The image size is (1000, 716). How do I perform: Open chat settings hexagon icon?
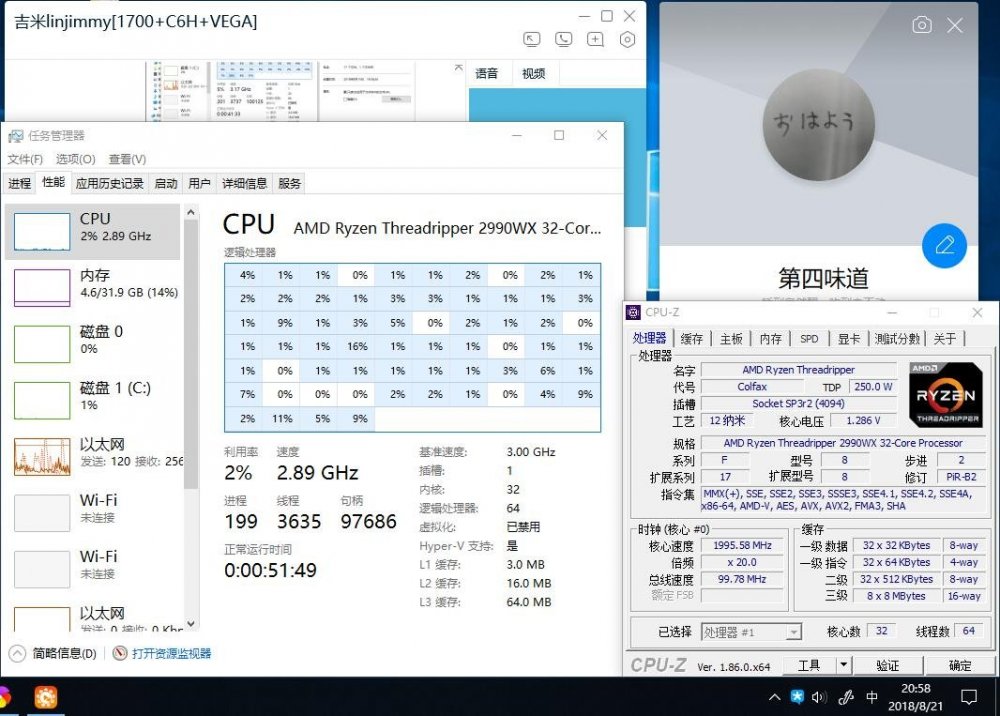tap(628, 40)
